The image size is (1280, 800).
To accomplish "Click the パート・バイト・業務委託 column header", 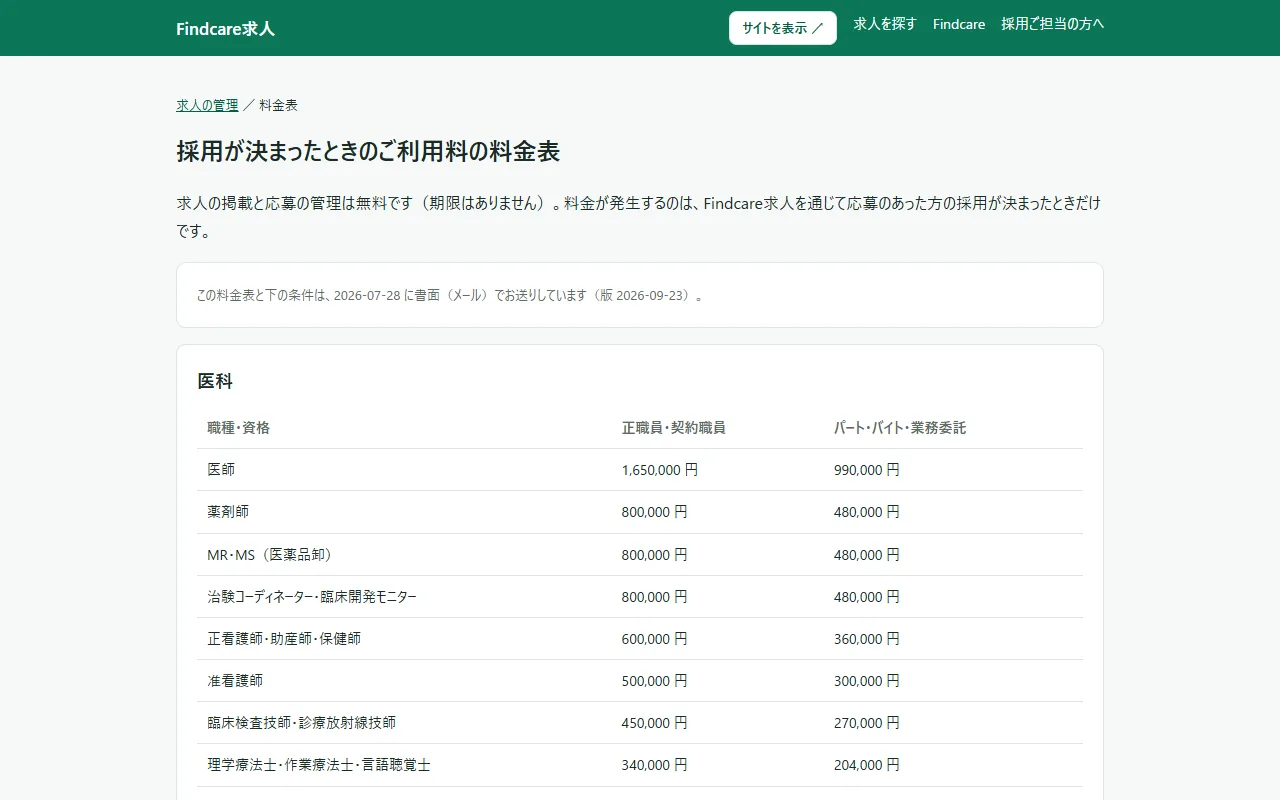I will (900, 428).
